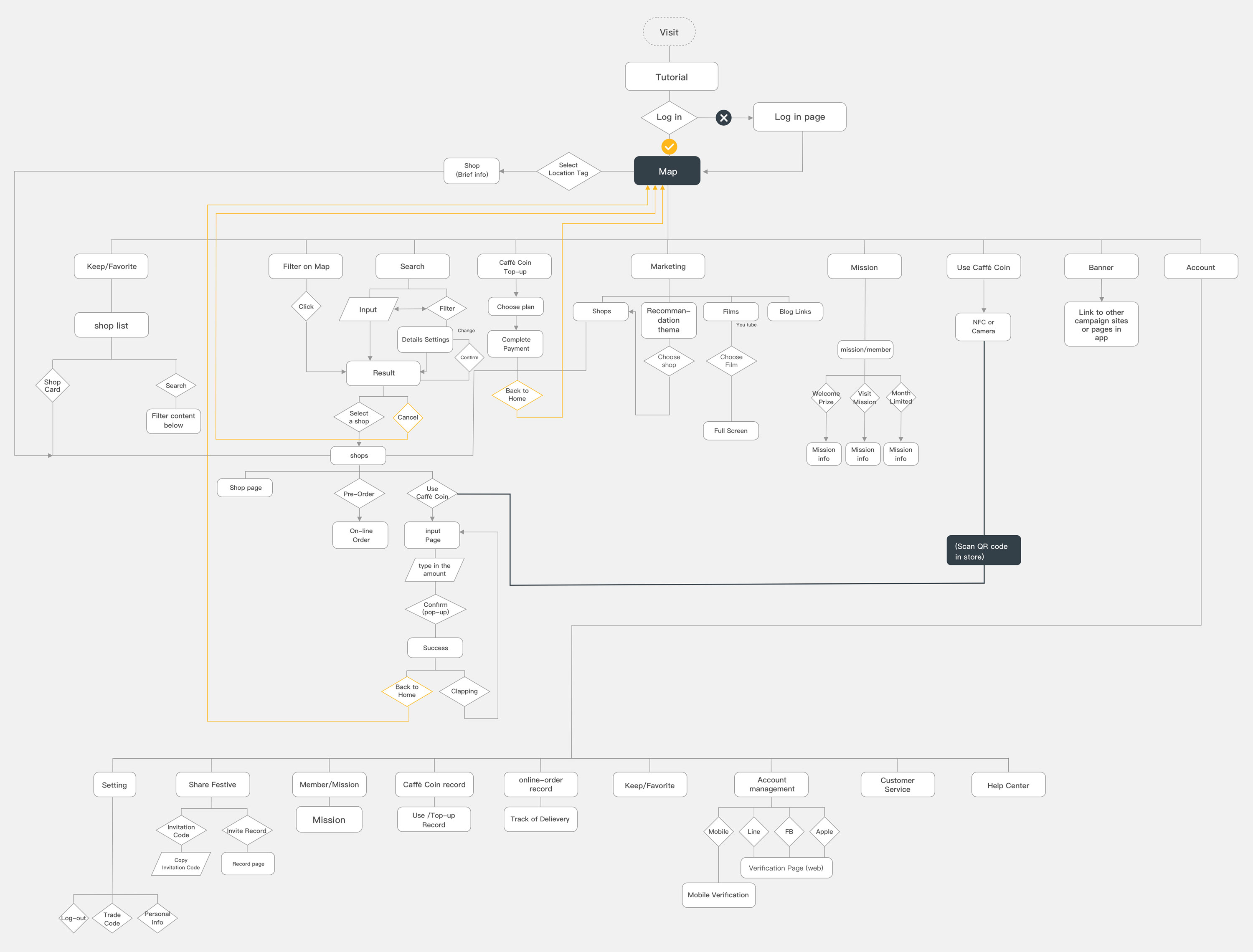The image size is (1253, 952).
Task: Click the Back to Home diamond under Complete Payment
Action: point(517,395)
